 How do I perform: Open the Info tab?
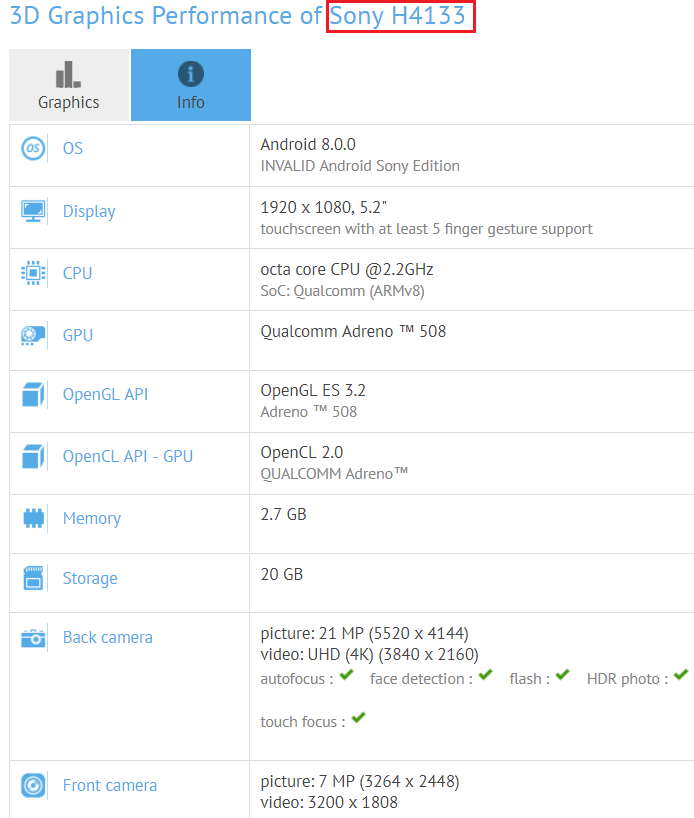(191, 85)
